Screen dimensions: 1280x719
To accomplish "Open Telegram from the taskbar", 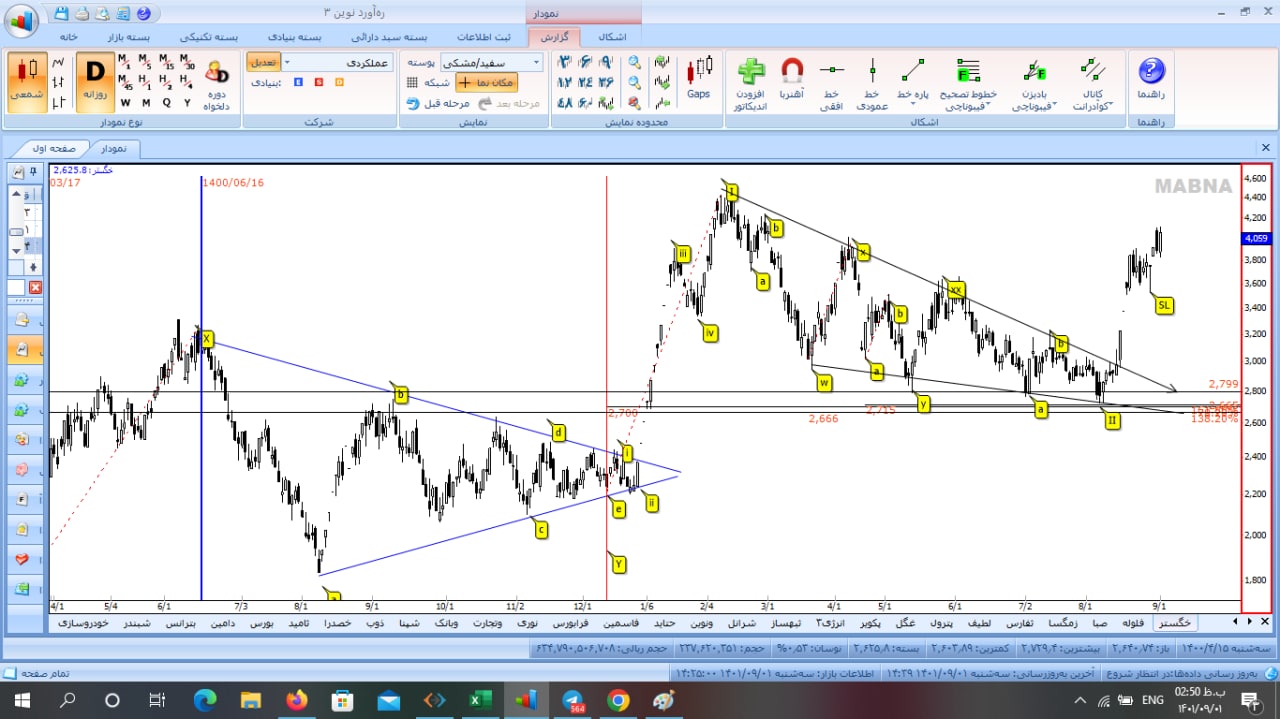I will click(572, 700).
